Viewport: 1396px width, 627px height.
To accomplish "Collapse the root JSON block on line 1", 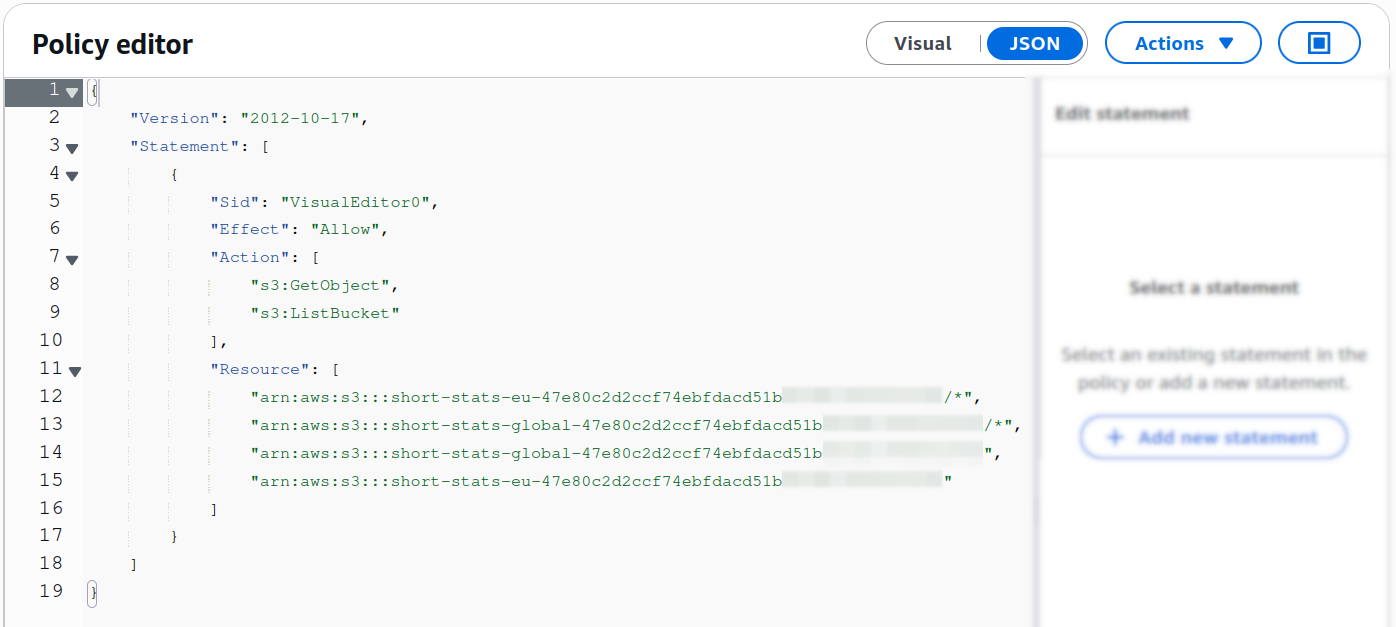I will tap(71, 91).
